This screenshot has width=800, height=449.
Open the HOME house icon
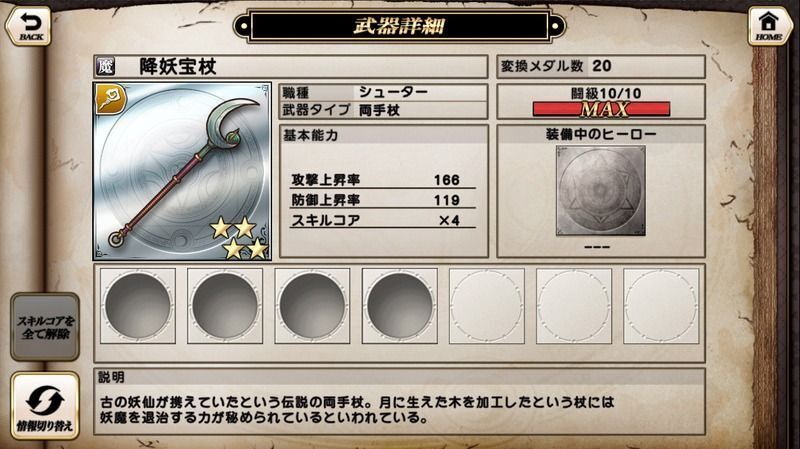click(769, 26)
